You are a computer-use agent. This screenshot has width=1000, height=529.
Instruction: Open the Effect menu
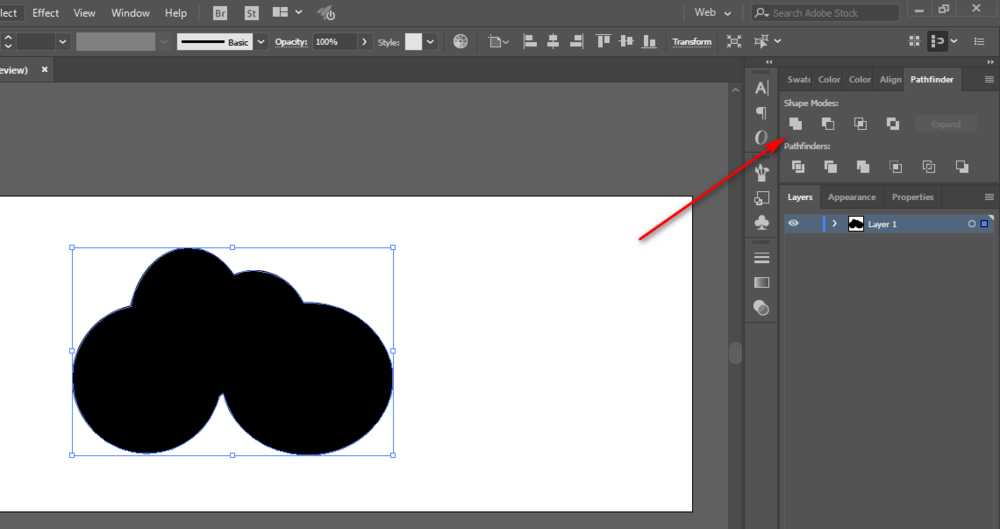46,13
